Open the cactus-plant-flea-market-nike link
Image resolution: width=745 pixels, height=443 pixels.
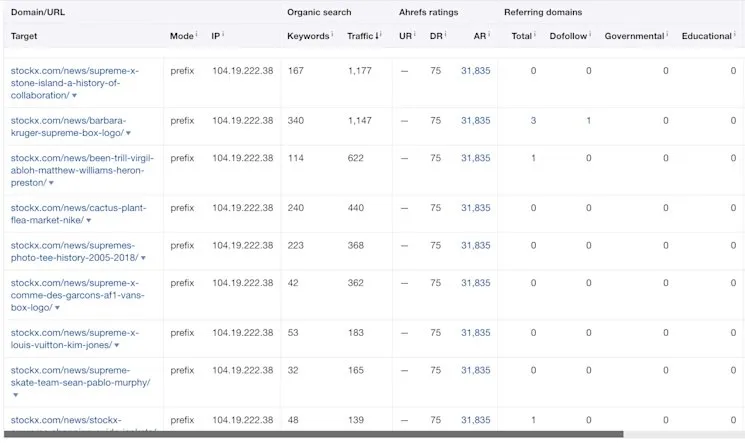click(x=78, y=214)
